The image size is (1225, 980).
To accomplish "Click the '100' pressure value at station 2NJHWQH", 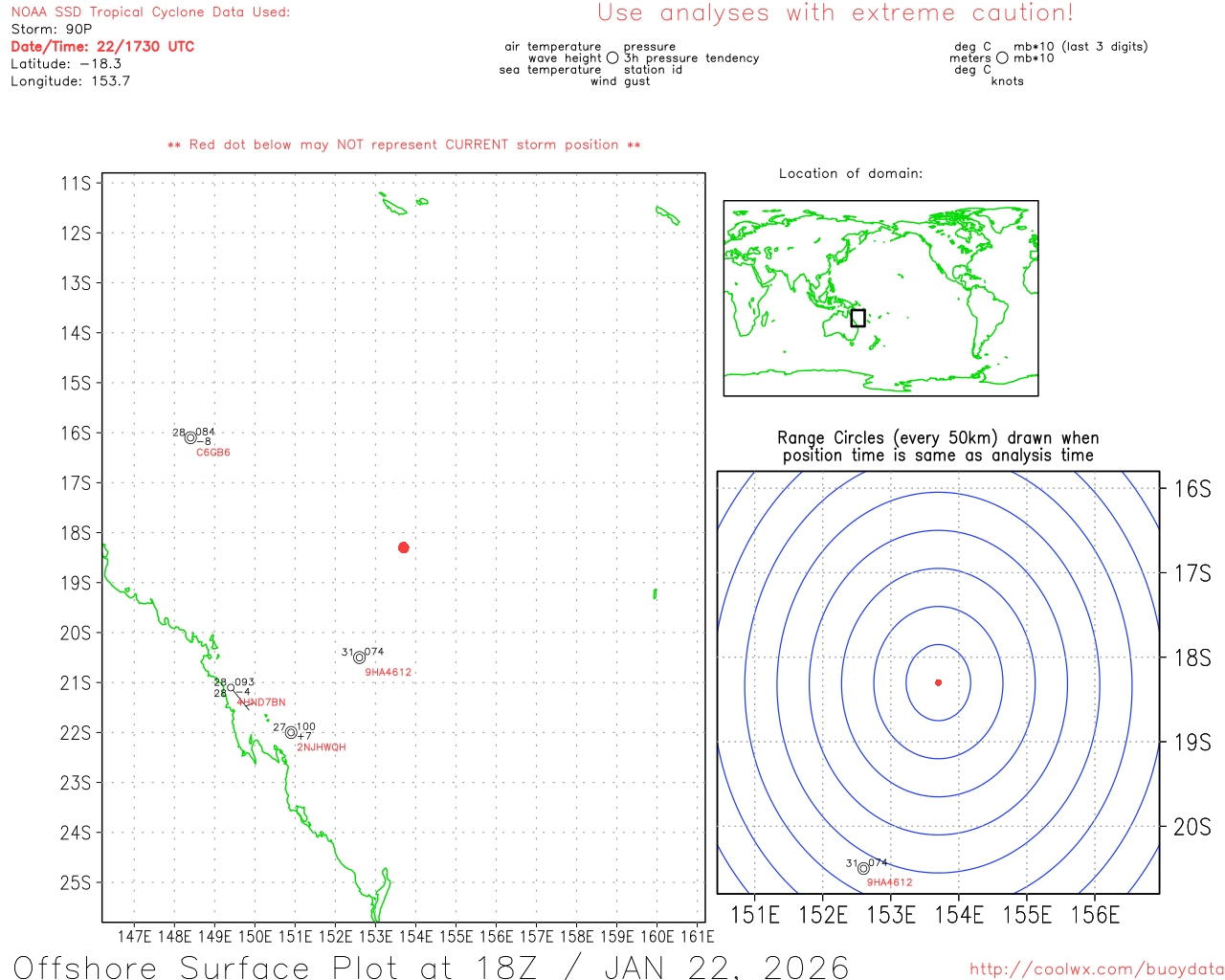I will click(x=306, y=727).
